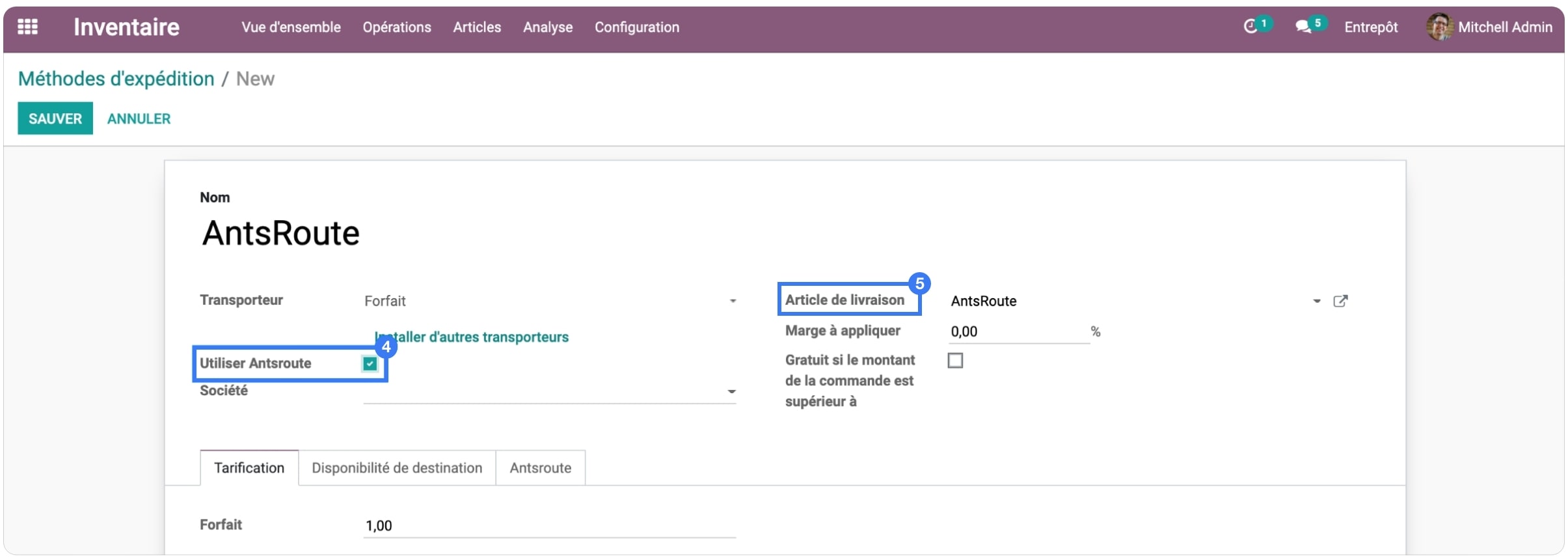The height and width of the screenshot is (558, 1568).
Task: Click the New breadcrumb text
Action: (255, 79)
